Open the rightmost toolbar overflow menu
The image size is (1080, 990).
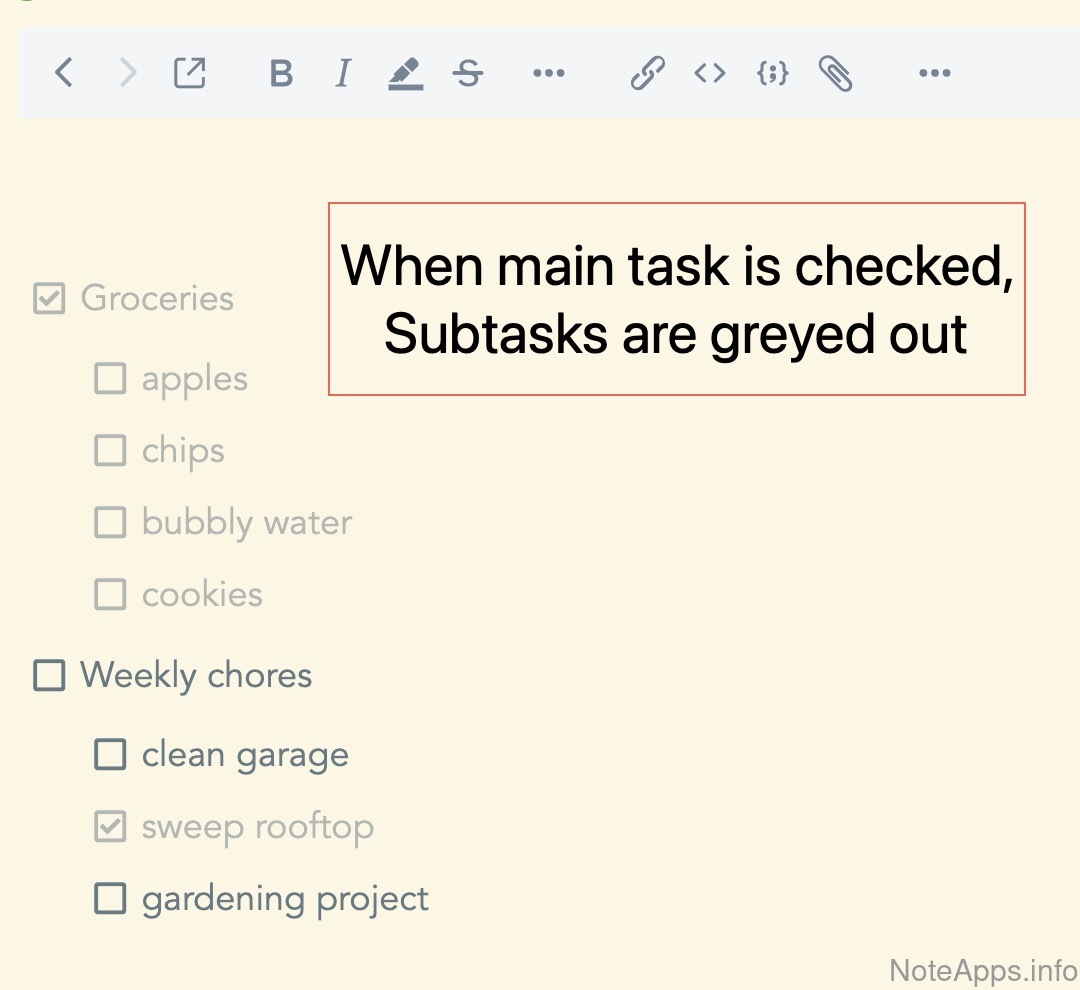point(934,73)
